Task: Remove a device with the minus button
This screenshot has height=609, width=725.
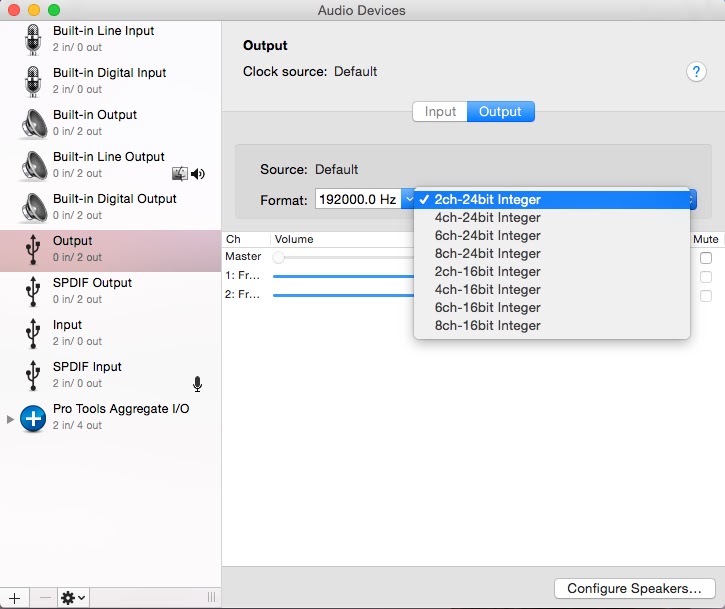Action: pyautogui.click(x=45, y=598)
